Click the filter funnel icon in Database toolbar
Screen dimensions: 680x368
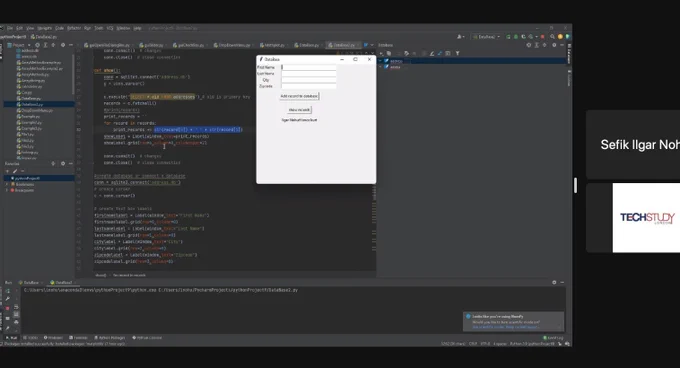pyautogui.click(x=457, y=53)
